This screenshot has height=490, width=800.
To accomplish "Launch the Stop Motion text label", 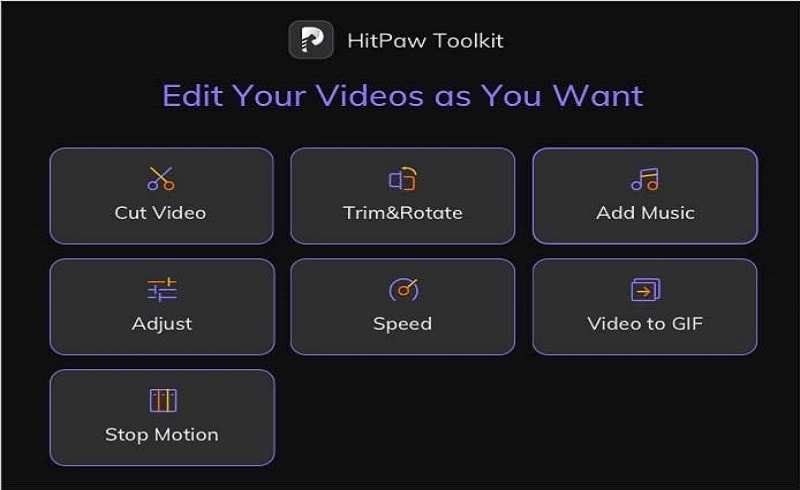I will pos(162,435).
